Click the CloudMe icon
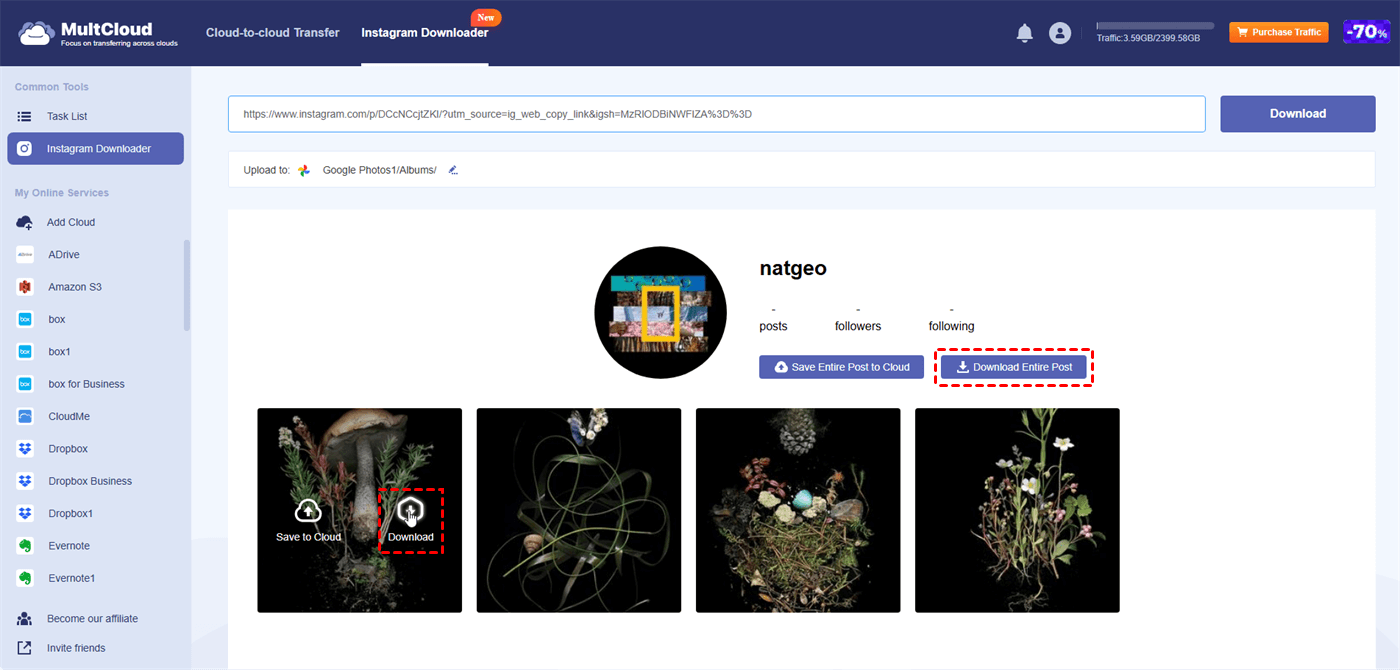This screenshot has width=1400, height=670. [25, 416]
